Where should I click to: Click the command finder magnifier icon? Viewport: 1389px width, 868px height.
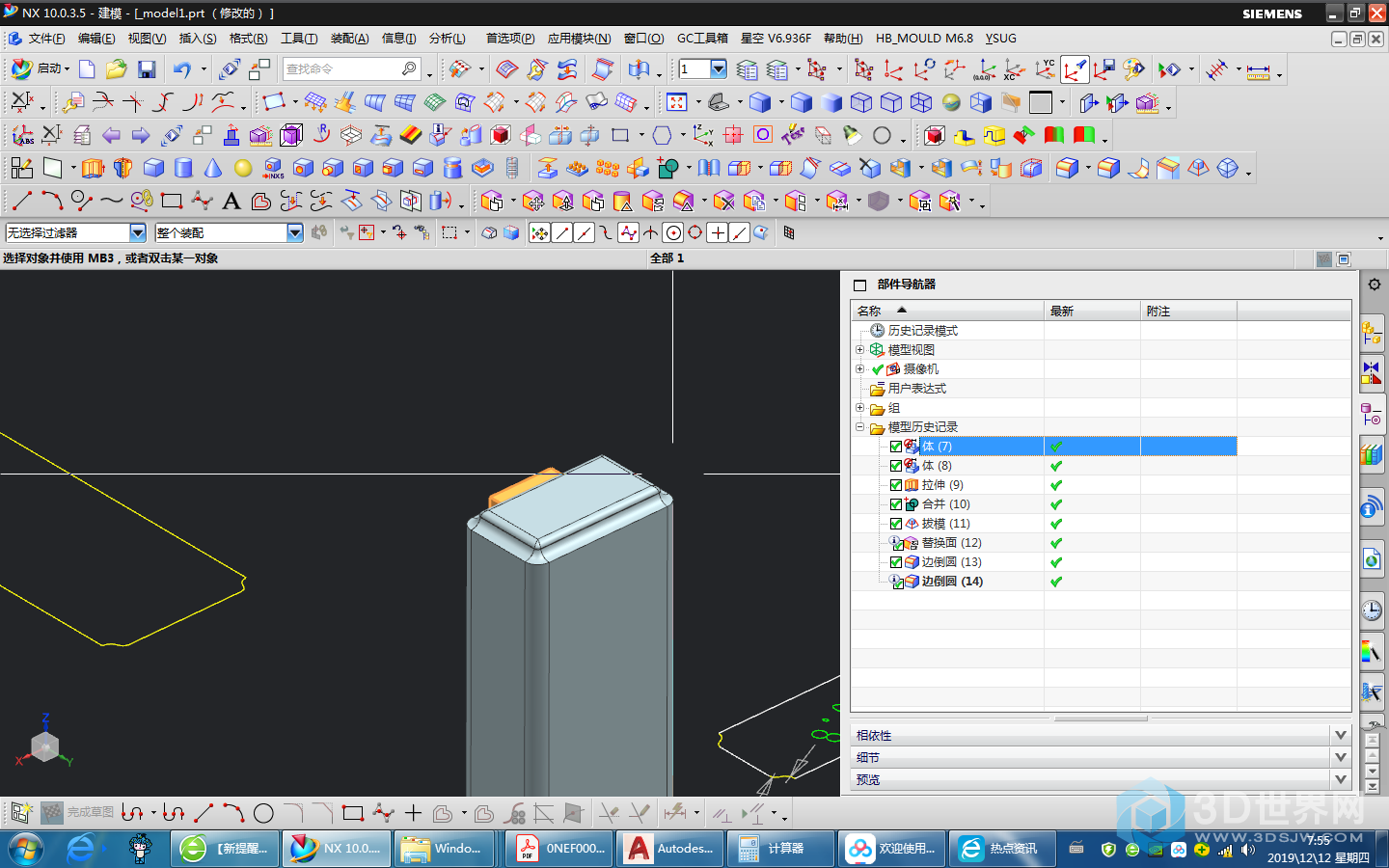pos(409,69)
